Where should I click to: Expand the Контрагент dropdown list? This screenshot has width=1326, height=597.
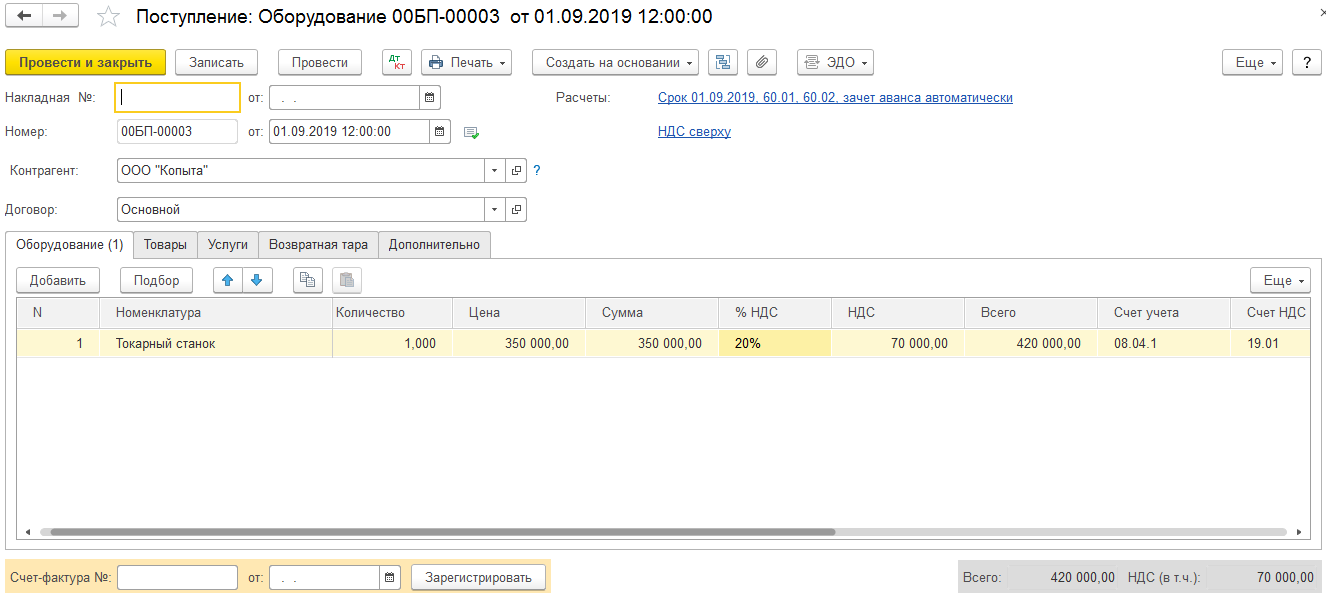pyautogui.click(x=495, y=171)
